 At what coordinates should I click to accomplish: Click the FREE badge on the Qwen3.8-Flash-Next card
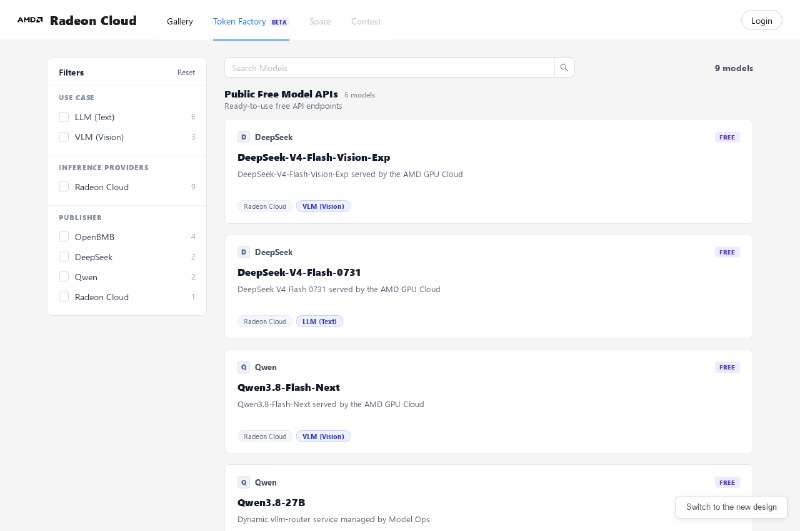[727, 367]
